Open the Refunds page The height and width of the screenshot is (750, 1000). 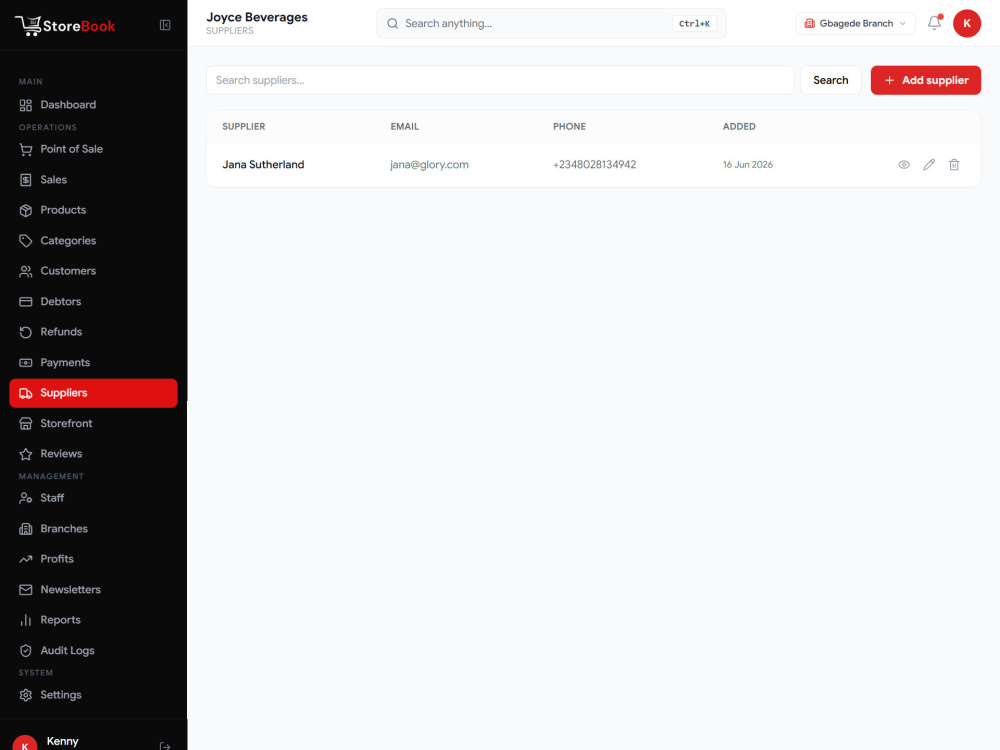coord(93,332)
